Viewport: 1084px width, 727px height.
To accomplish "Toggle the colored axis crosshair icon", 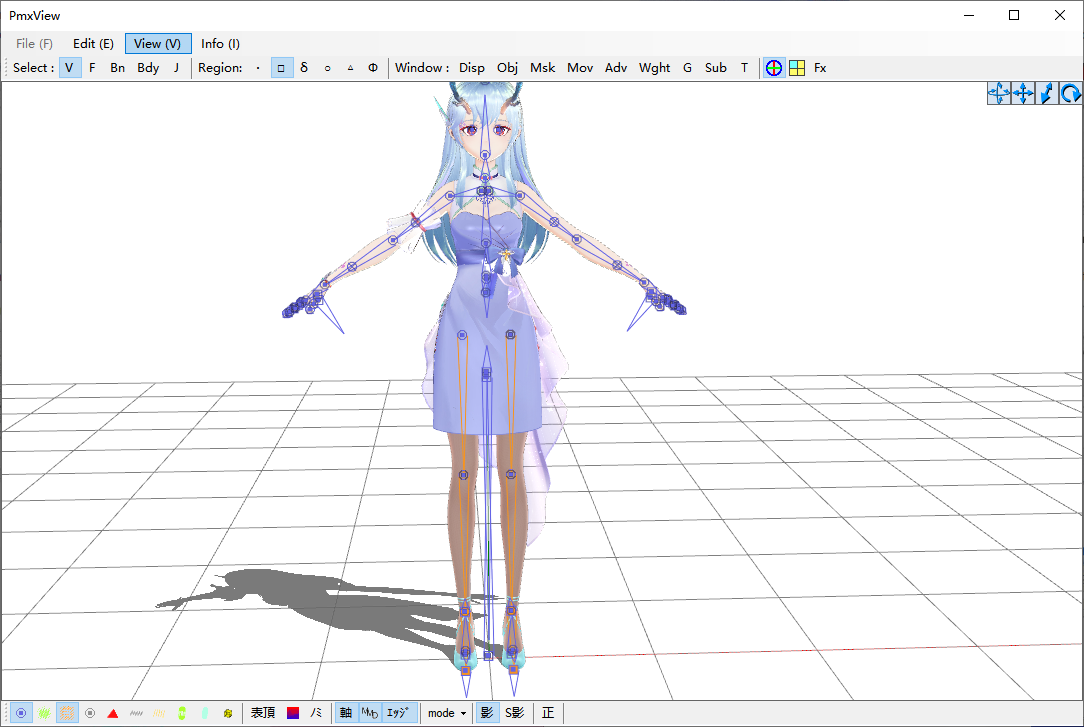I will point(774,68).
